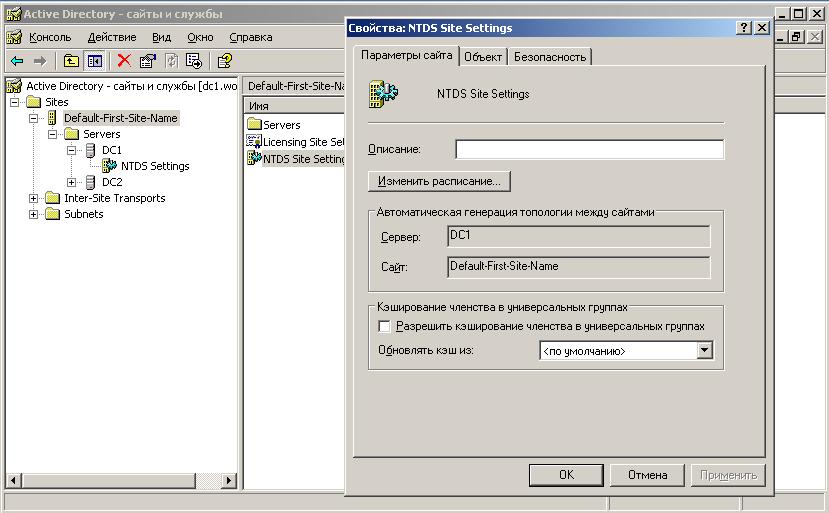Select Subnets label in tree
Screen dimensions: 829x513
tap(84, 214)
